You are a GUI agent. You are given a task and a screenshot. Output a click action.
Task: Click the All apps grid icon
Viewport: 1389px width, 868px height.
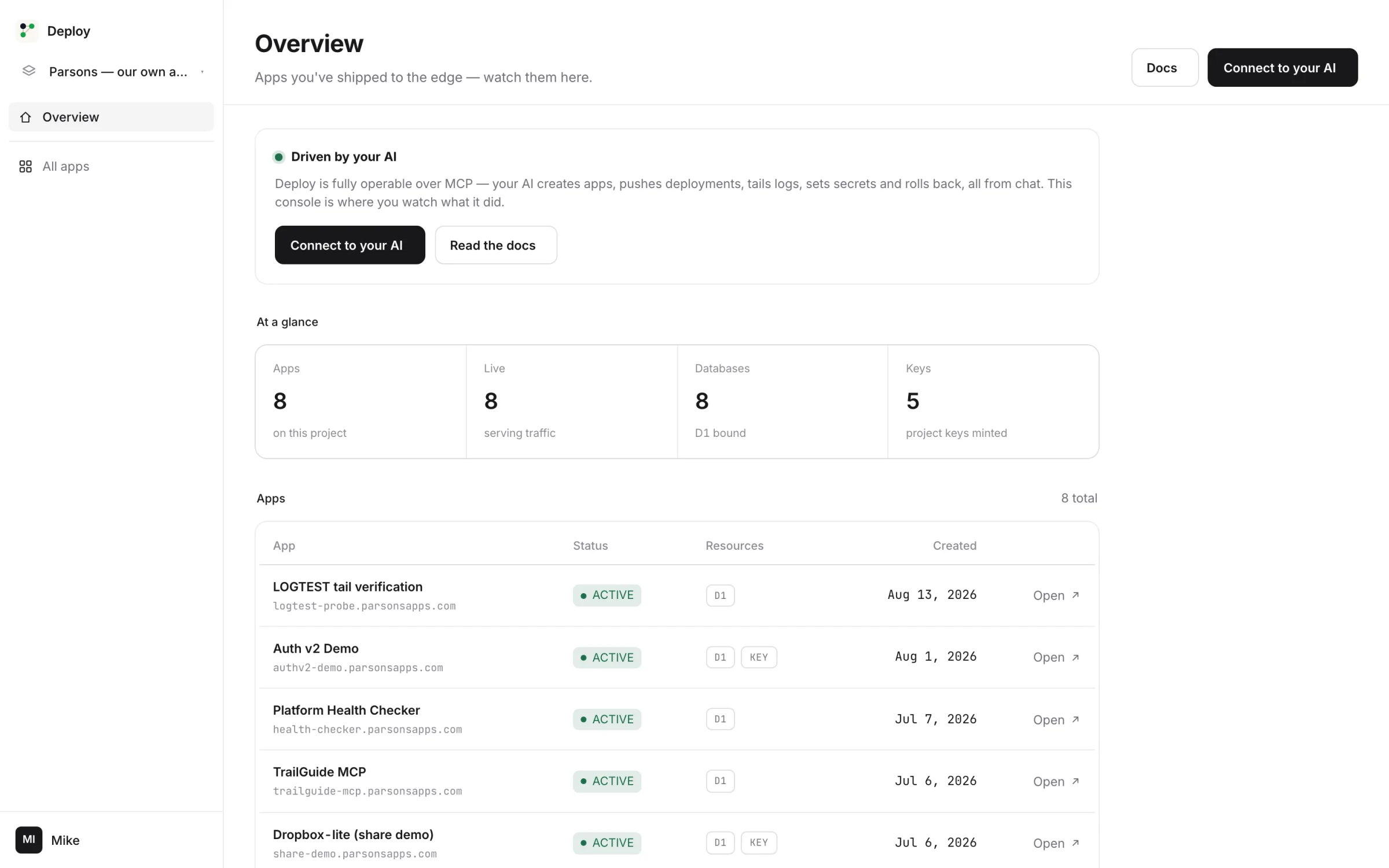tap(25, 167)
